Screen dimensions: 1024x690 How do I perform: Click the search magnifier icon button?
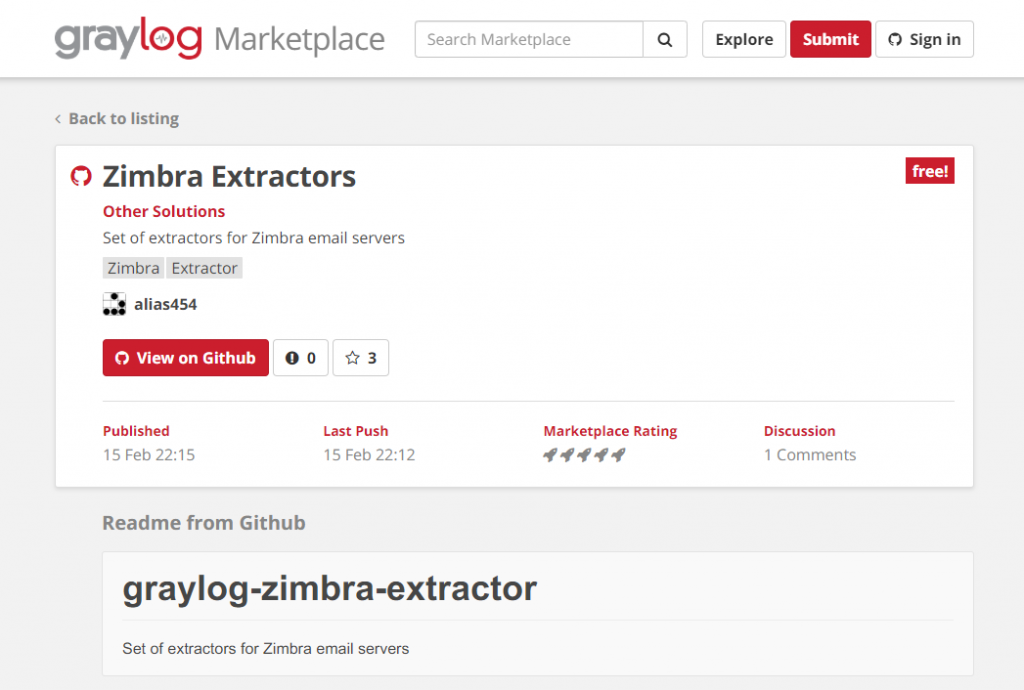(665, 39)
